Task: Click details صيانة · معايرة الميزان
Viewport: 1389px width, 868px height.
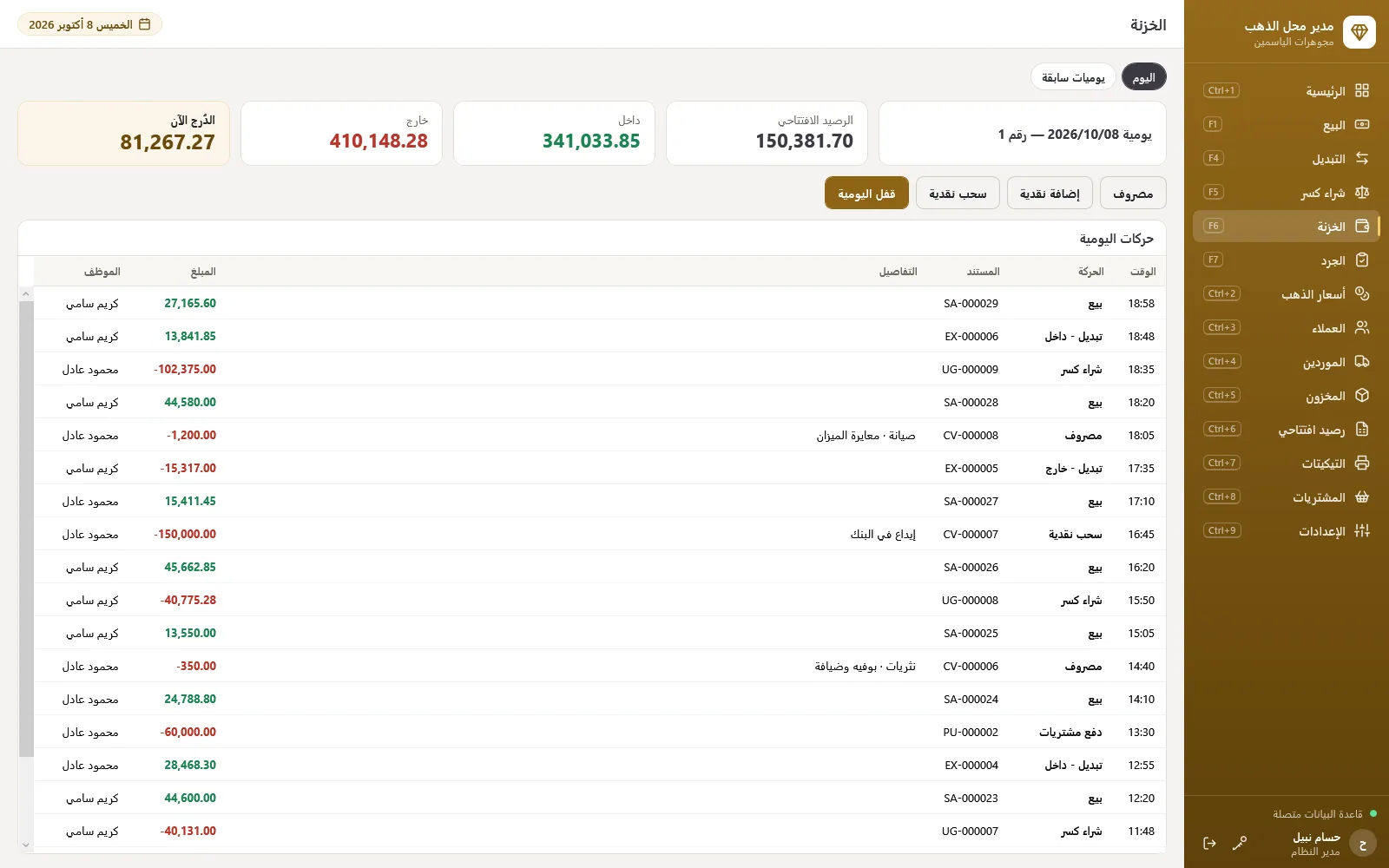Action: point(866,435)
